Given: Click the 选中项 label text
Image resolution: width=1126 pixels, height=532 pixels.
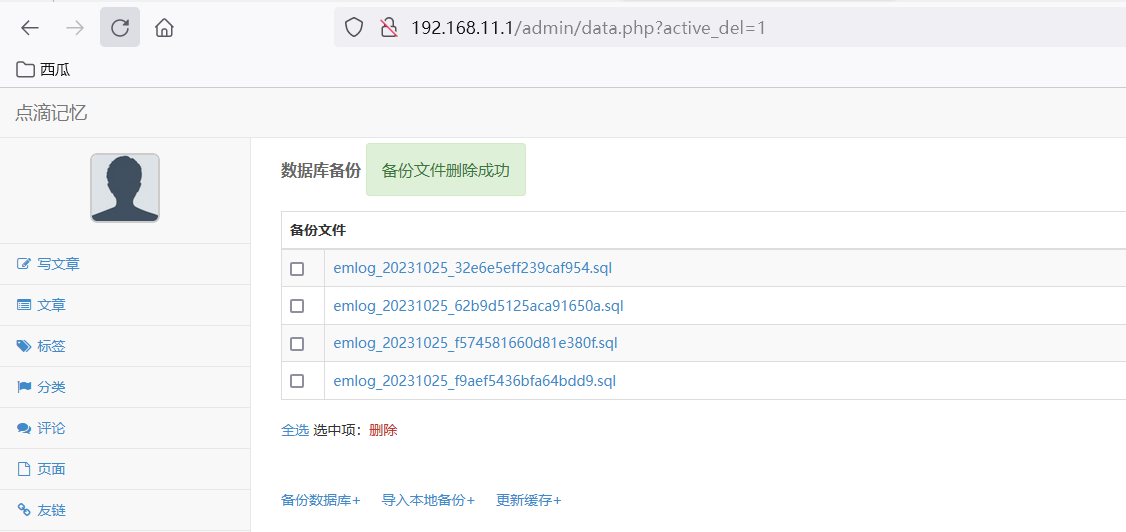Looking at the screenshot, I should (339, 430).
